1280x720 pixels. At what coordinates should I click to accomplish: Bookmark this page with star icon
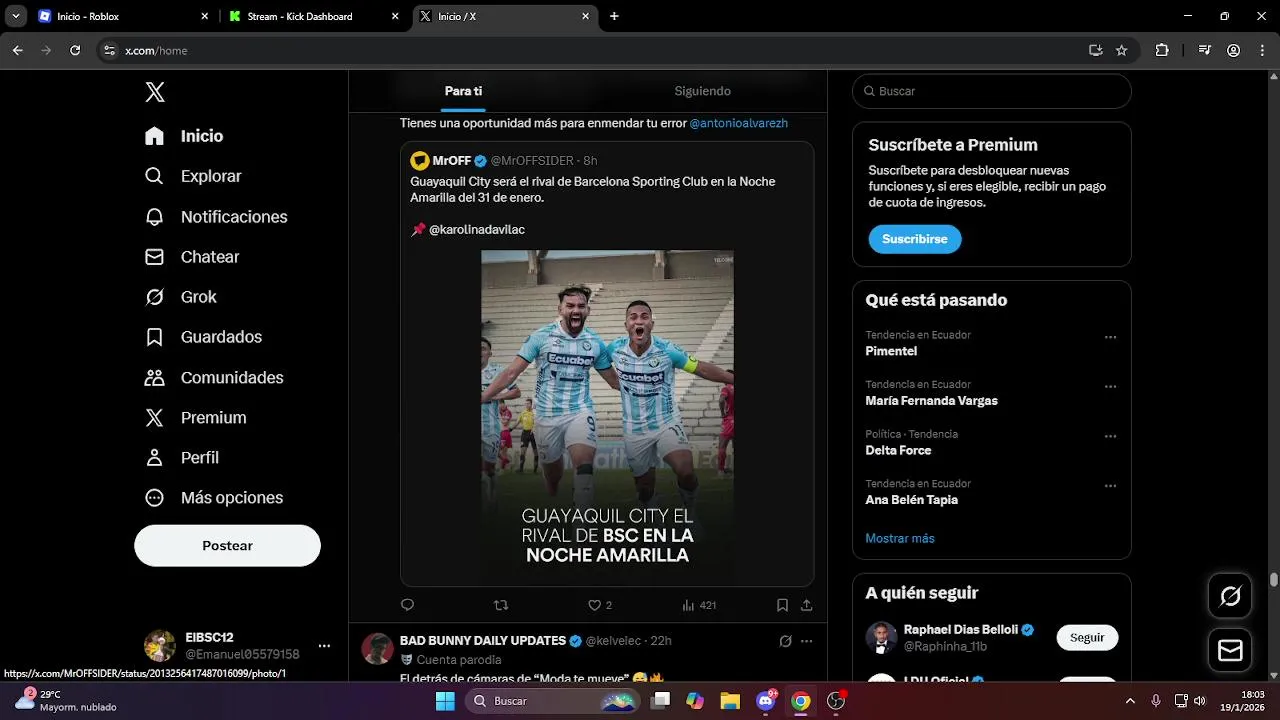tap(1122, 50)
